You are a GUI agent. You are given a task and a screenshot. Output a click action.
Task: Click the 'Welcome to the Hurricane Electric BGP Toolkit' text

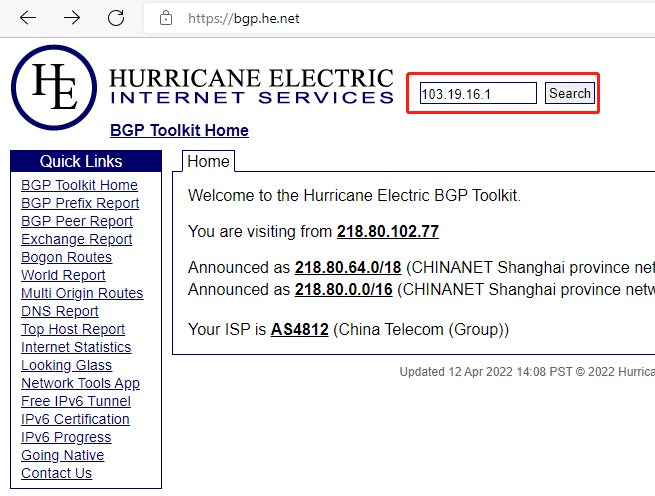[354, 196]
